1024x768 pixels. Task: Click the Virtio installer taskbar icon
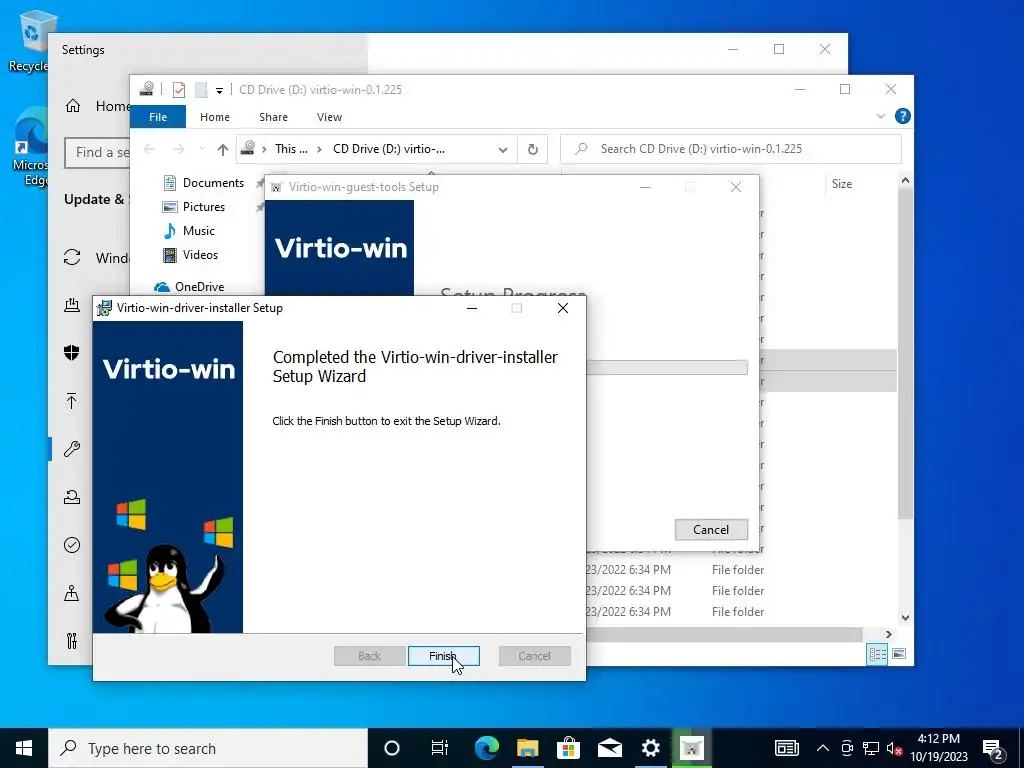(x=692, y=748)
